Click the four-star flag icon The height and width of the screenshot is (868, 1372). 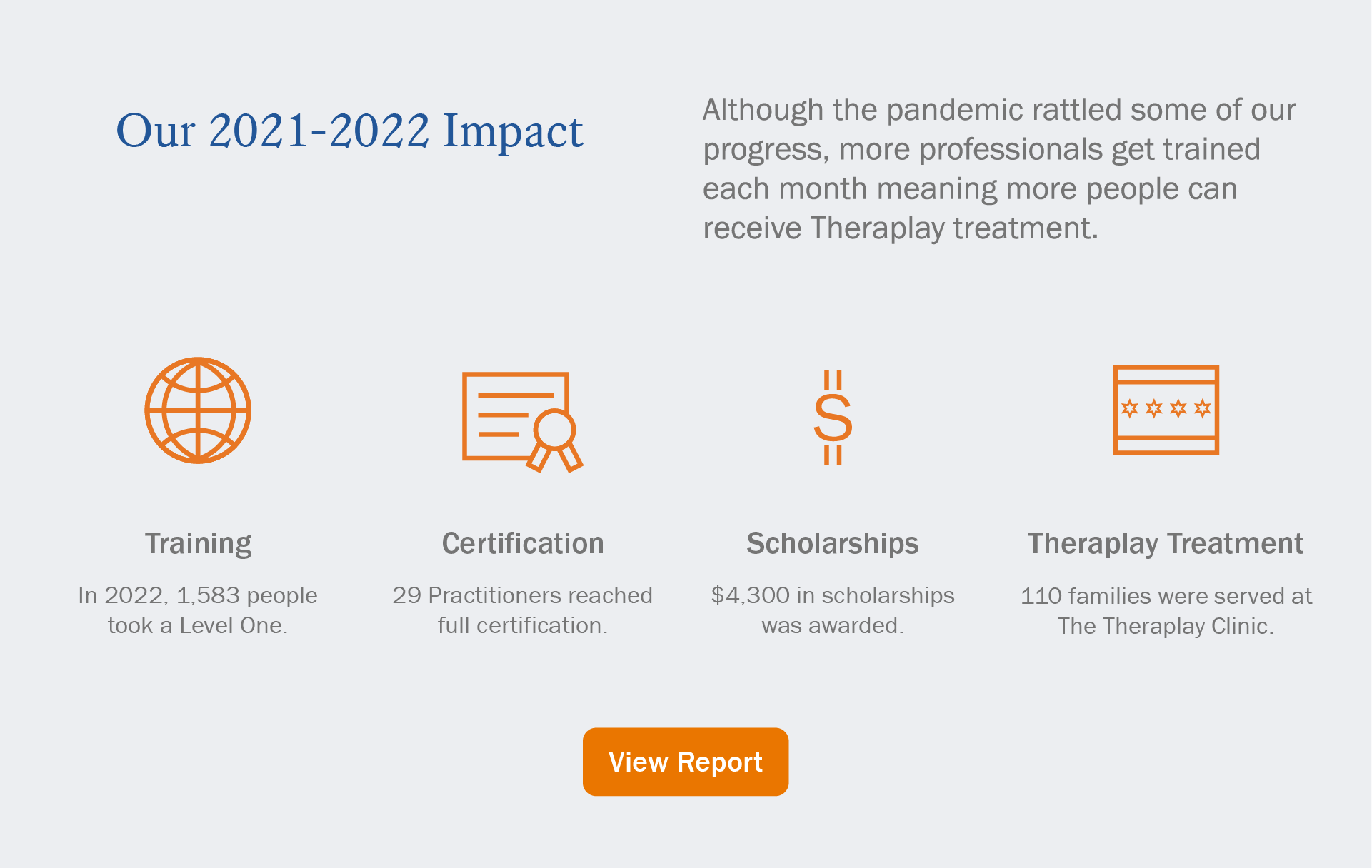pos(1166,410)
